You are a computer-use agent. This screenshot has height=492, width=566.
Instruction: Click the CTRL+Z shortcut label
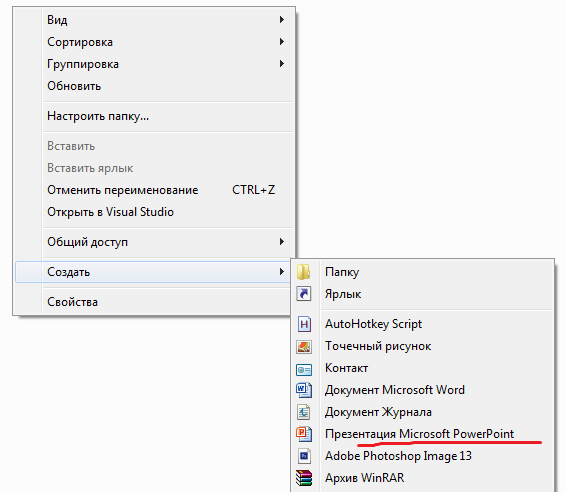click(253, 190)
